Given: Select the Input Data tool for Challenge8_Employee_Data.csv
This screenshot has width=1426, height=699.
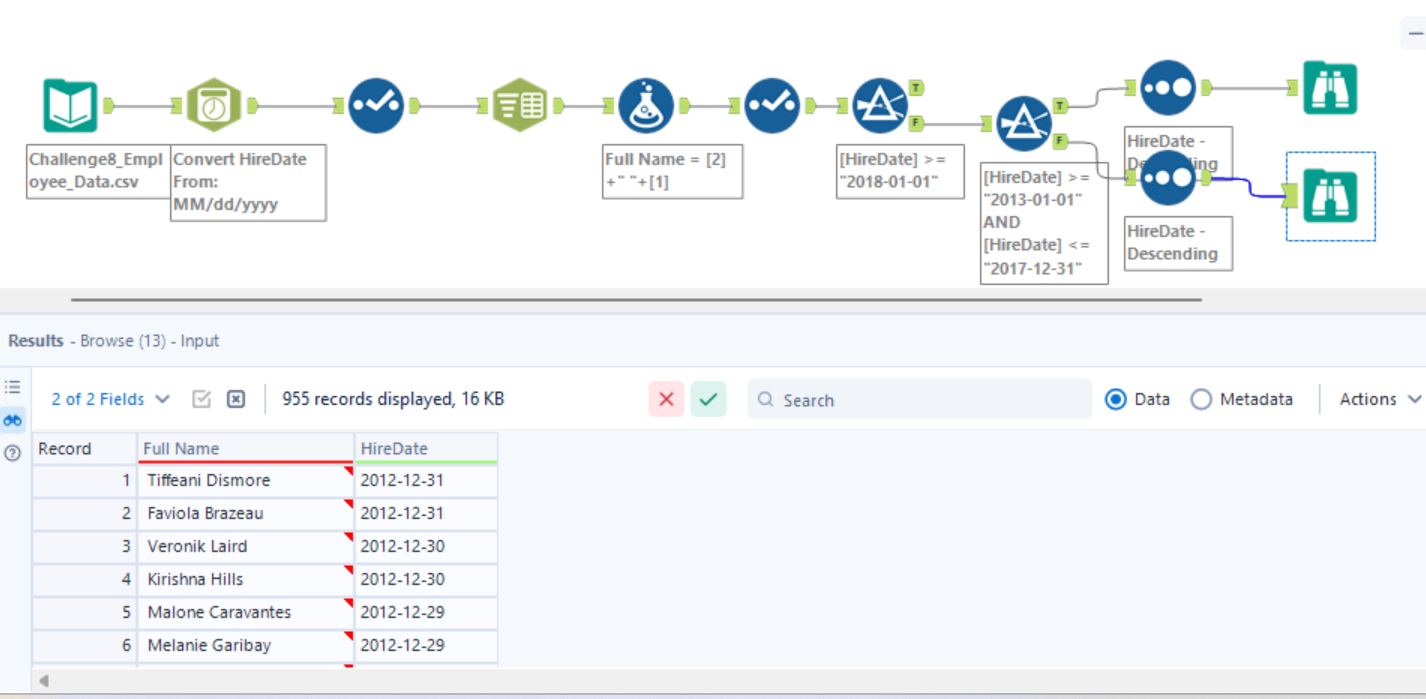Looking at the screenshot, I should tap(70, 106).
